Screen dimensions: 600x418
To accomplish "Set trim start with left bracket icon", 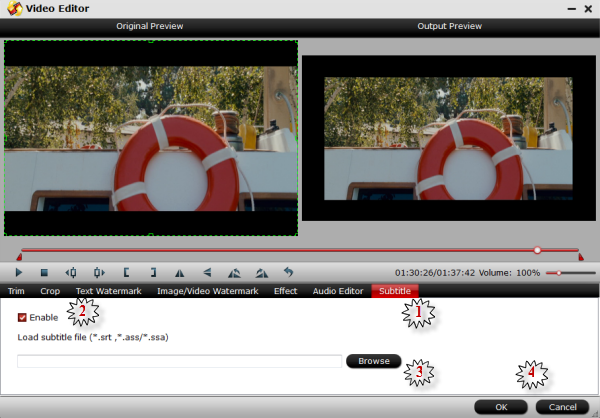I will tap(126, 273).
